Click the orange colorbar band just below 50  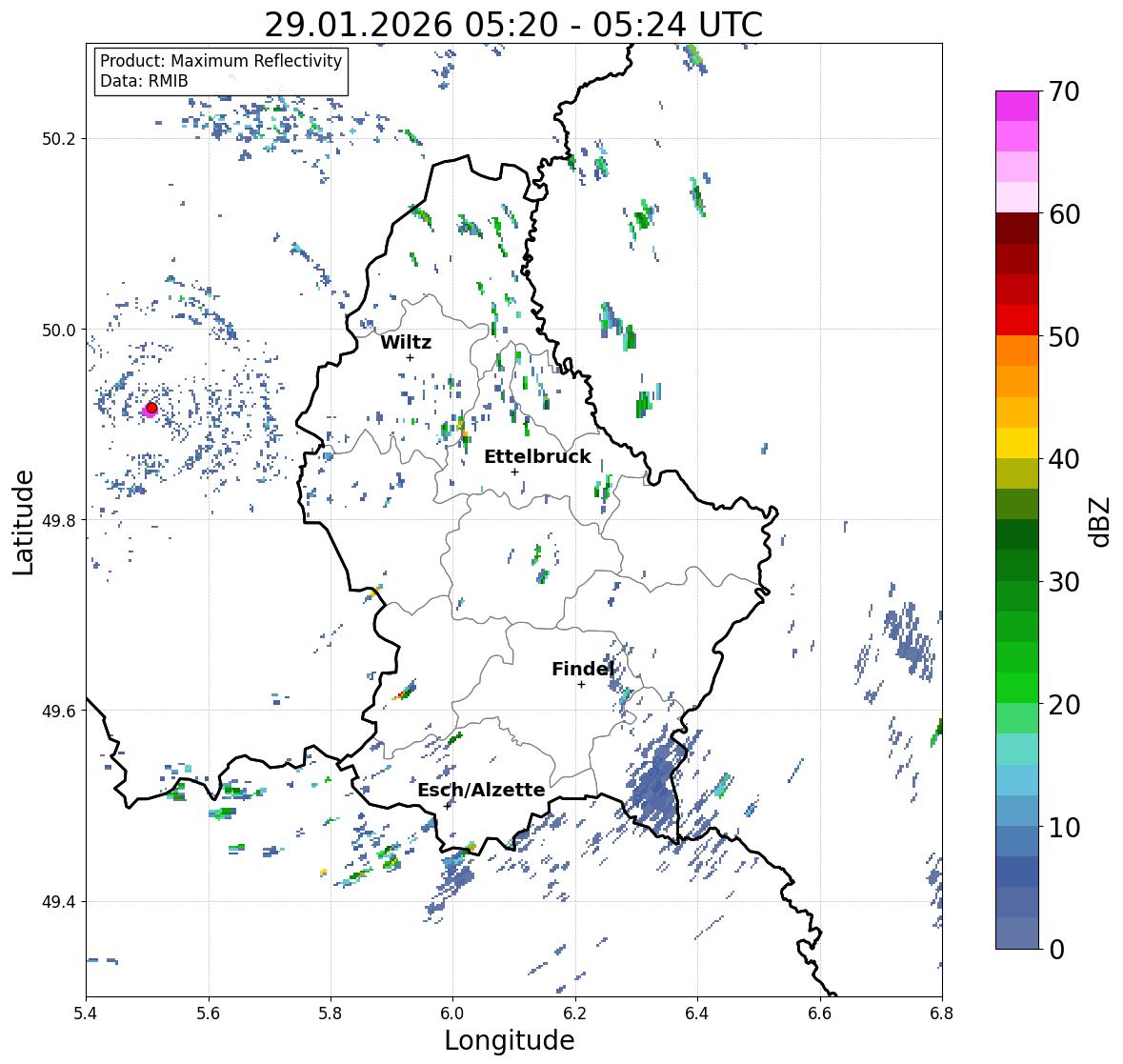point(1017,351)
